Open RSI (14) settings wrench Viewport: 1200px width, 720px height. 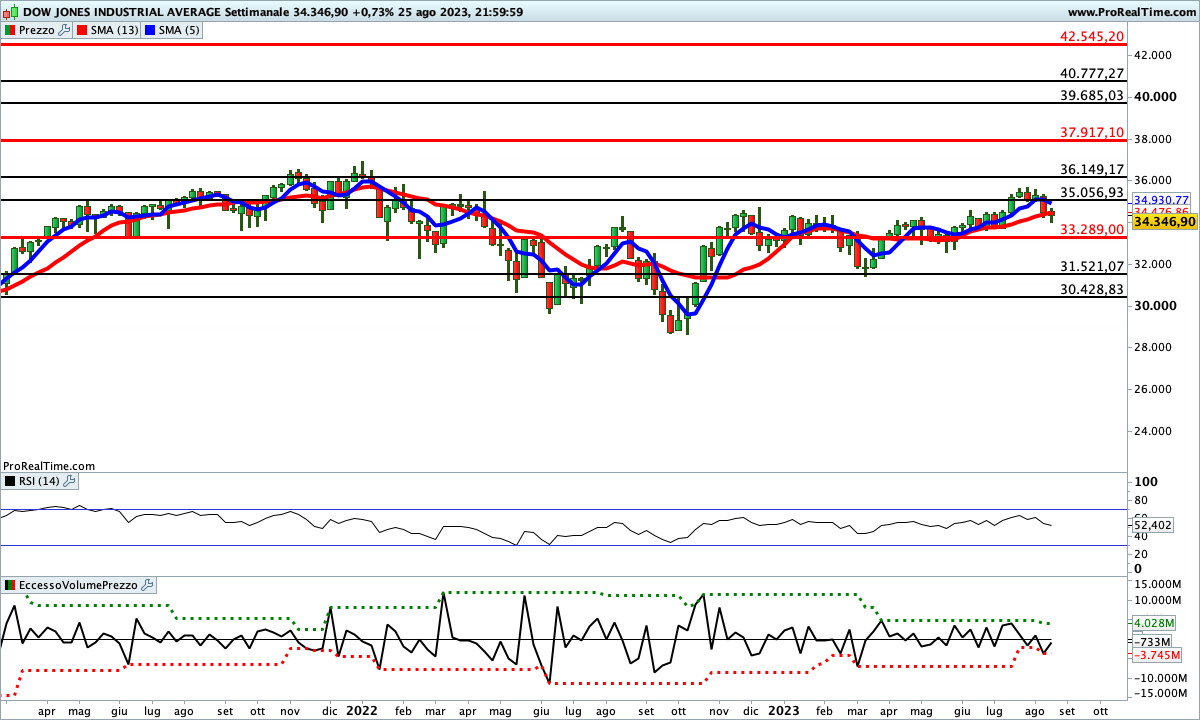pos(69,481)
